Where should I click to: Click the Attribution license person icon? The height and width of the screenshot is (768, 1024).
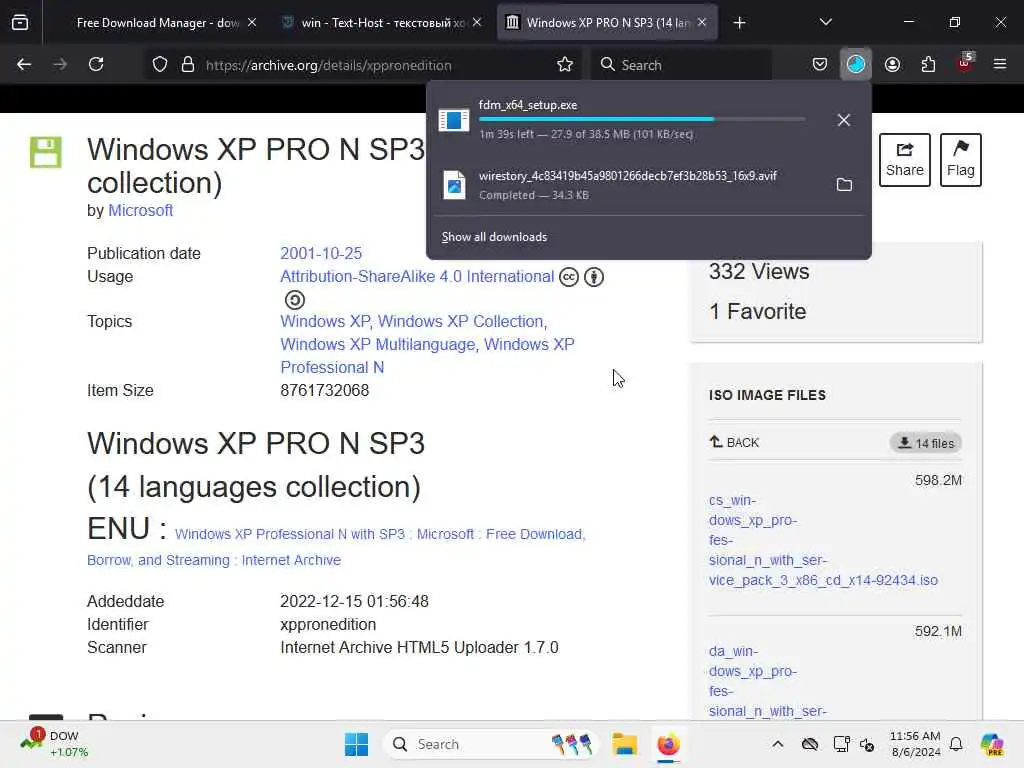594,277
